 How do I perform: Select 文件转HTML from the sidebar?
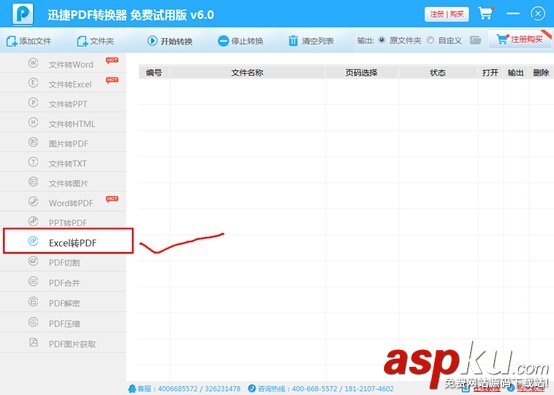tap(63, 123)
